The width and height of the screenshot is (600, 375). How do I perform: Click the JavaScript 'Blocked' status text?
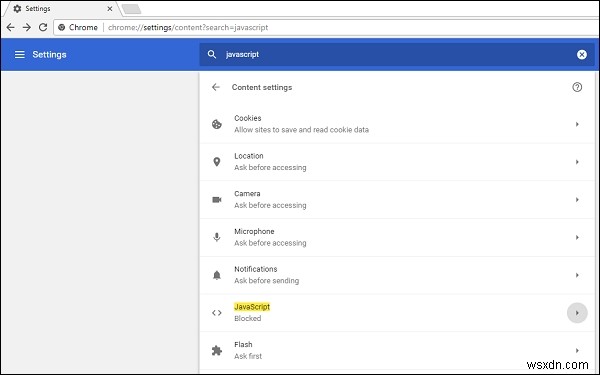tap(248, 318)
